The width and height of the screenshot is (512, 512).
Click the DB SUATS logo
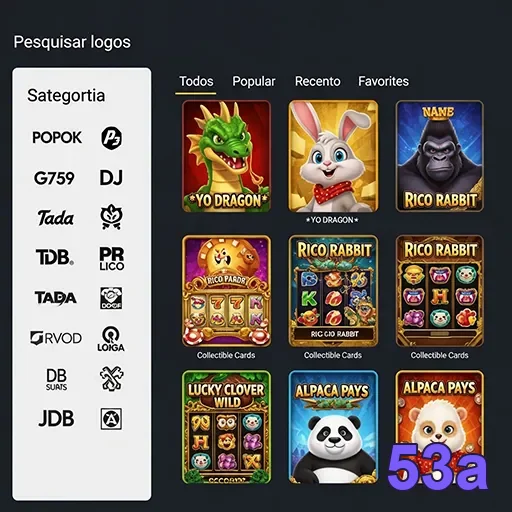[x=56, y=379]
